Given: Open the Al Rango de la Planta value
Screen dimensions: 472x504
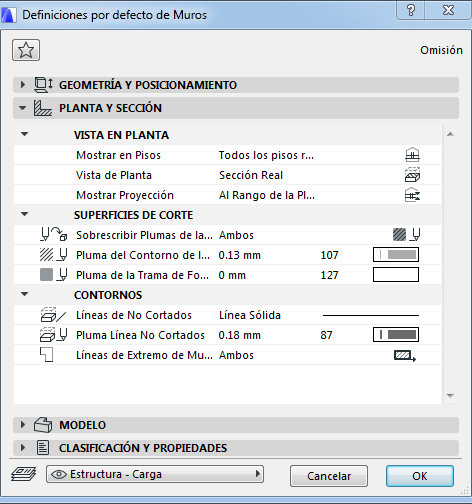Looking at the screenshot, I should (x=267, y=195).
